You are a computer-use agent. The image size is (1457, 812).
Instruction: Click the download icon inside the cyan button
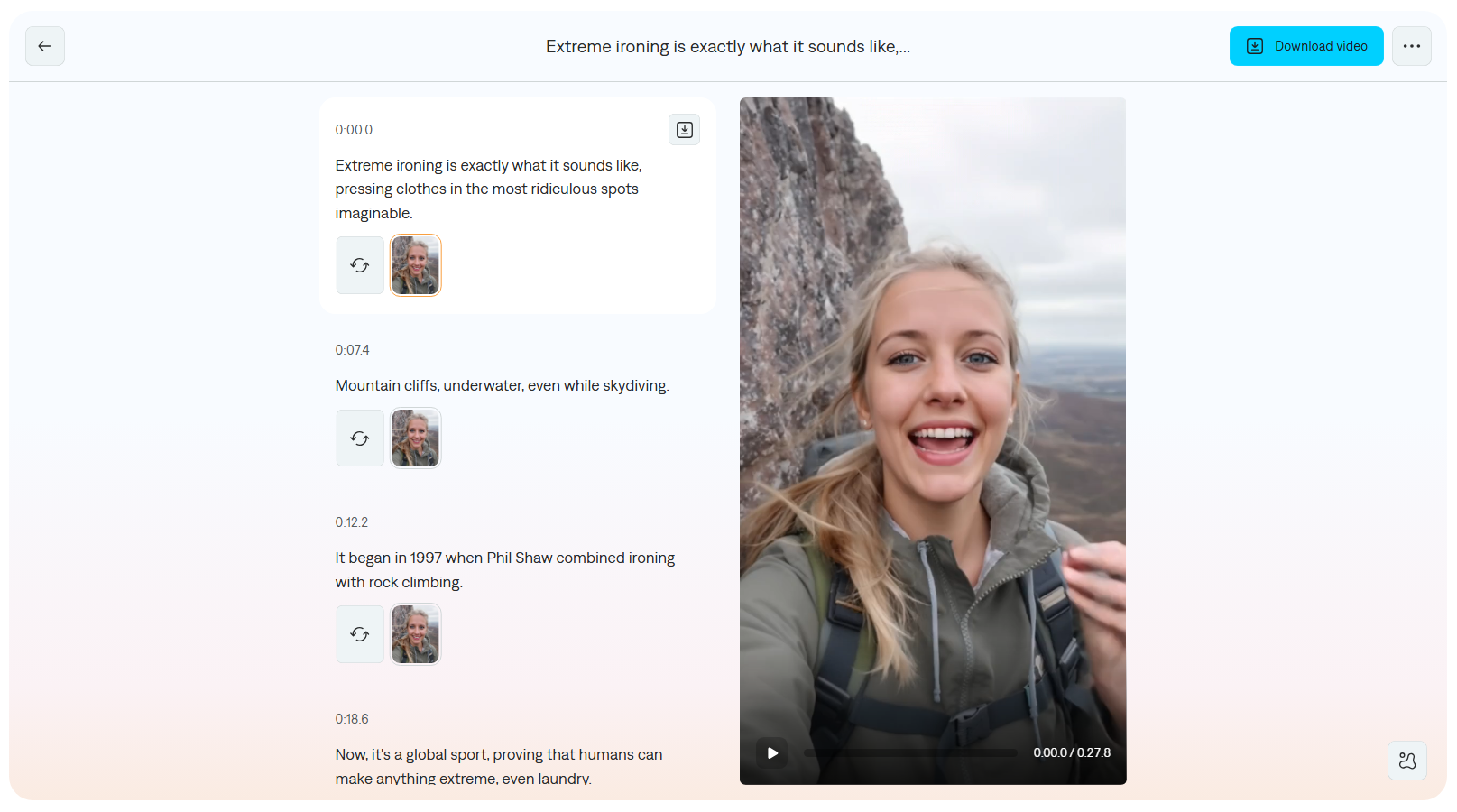(1254, 45)
